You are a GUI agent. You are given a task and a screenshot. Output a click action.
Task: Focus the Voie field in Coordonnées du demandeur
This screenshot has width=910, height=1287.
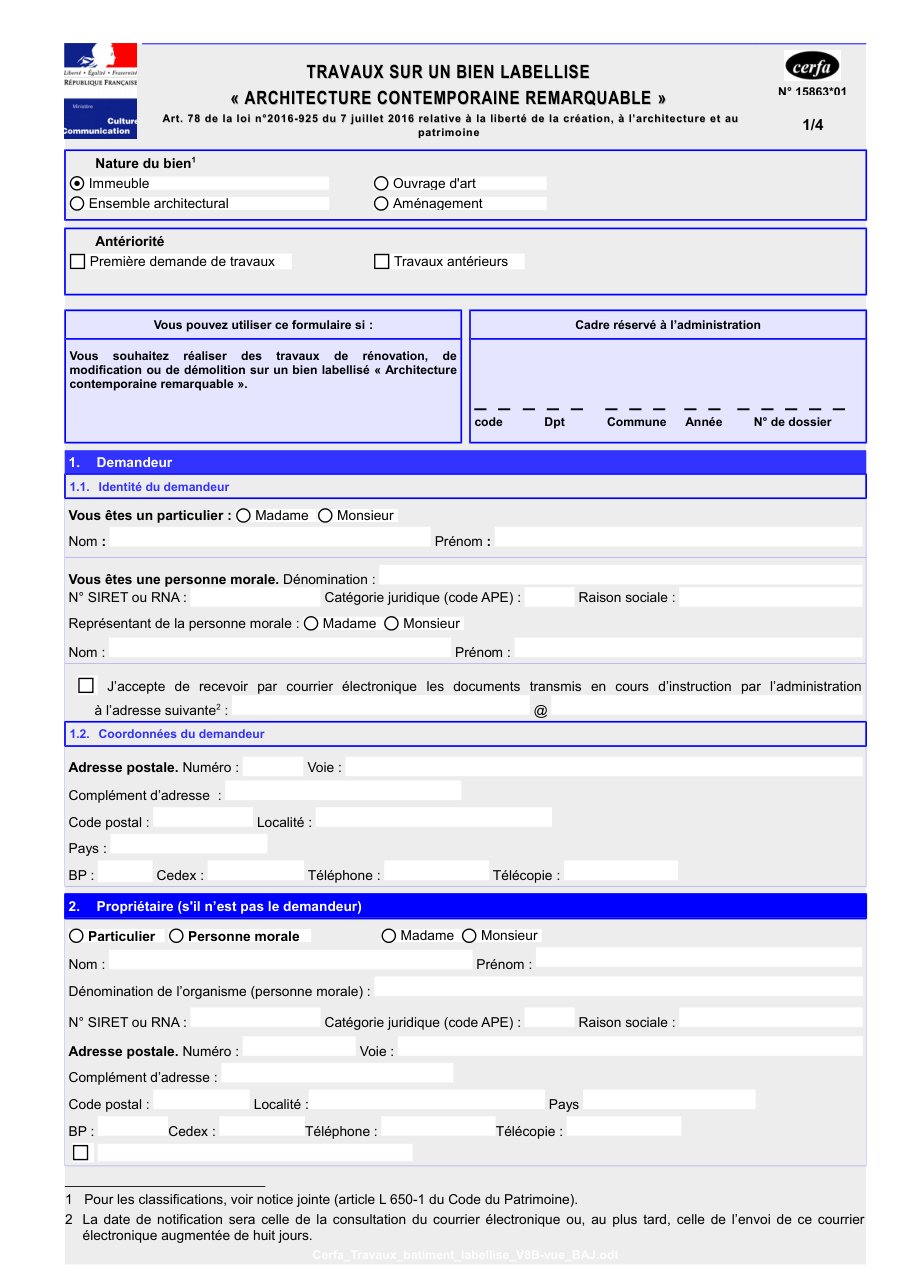[604, 767]
